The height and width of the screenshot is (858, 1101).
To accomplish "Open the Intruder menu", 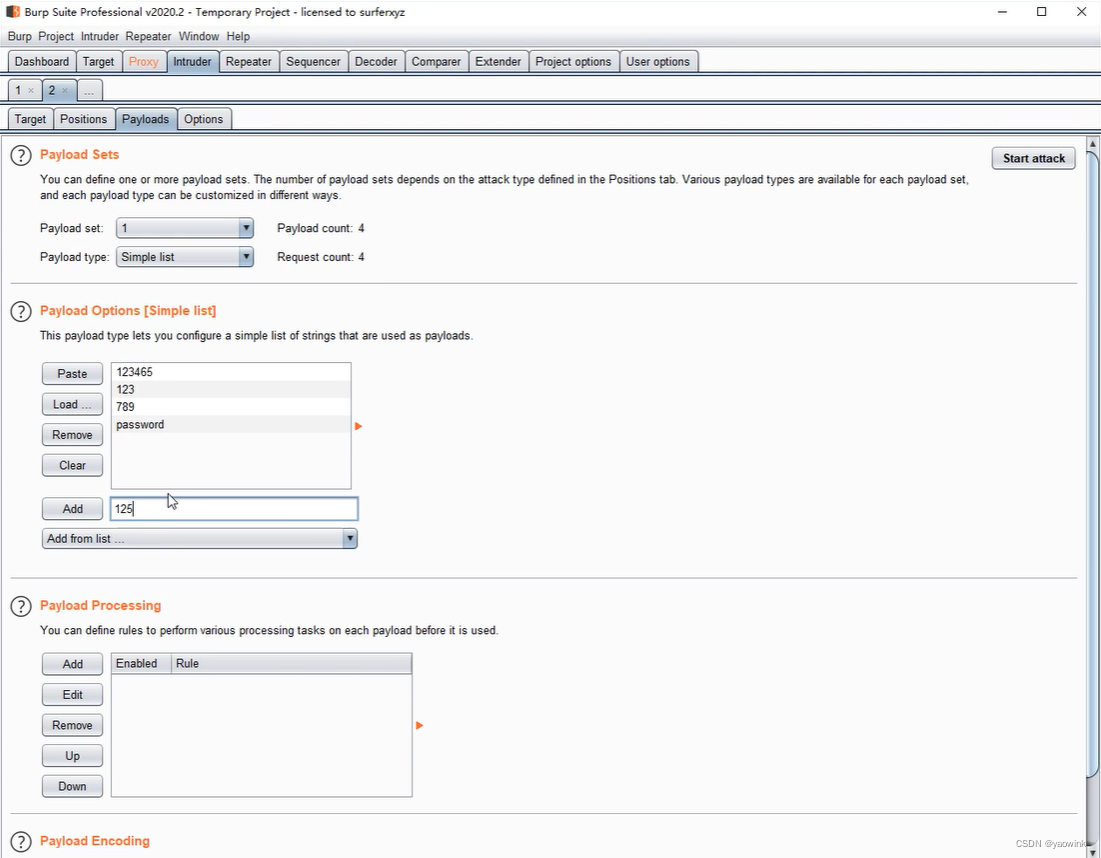I will pos(100,37).
